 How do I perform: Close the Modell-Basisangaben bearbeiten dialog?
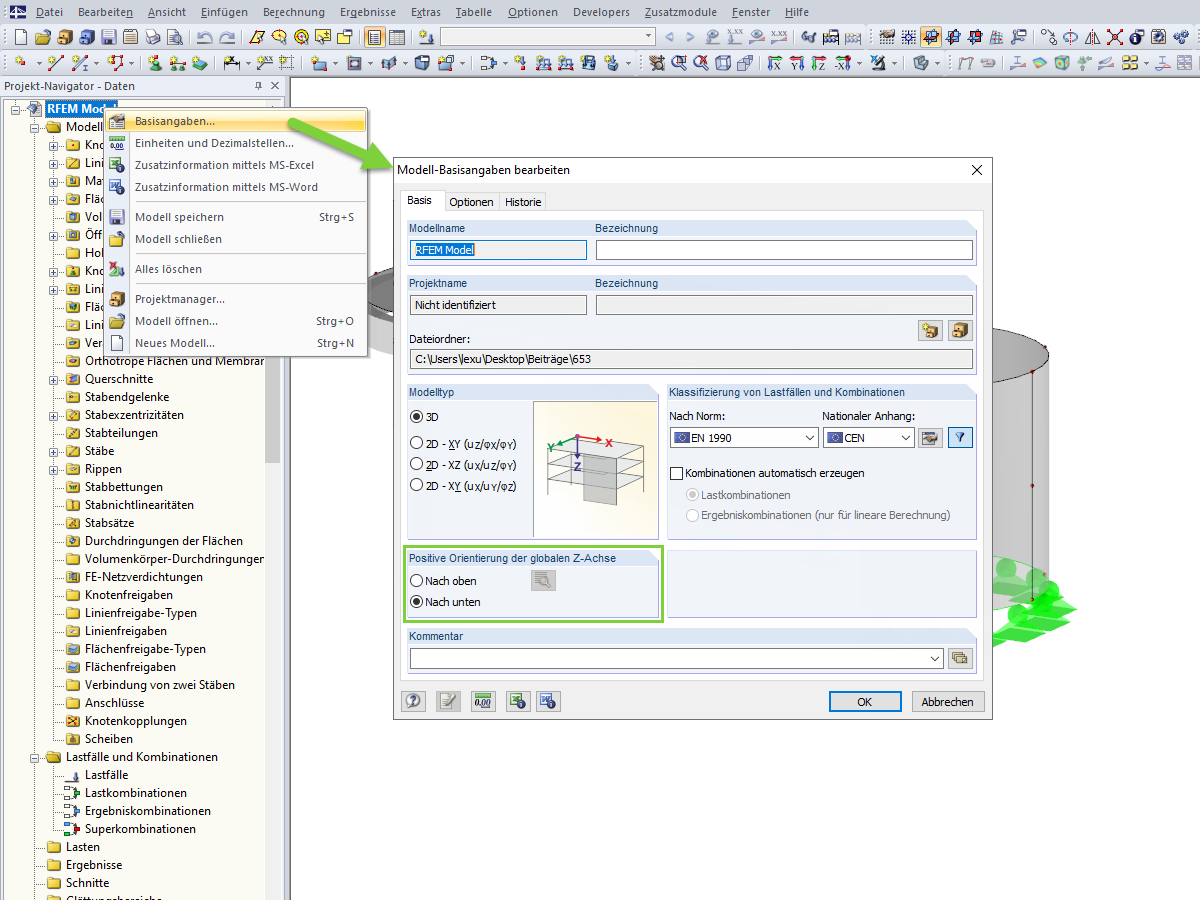[977, 170]
